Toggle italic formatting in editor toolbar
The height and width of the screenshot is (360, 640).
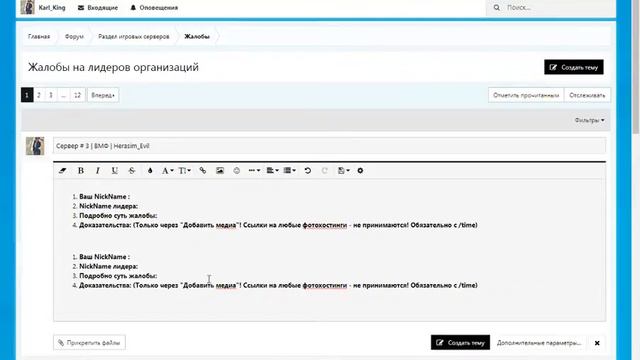pyautogui.click(x=98, y=171)
